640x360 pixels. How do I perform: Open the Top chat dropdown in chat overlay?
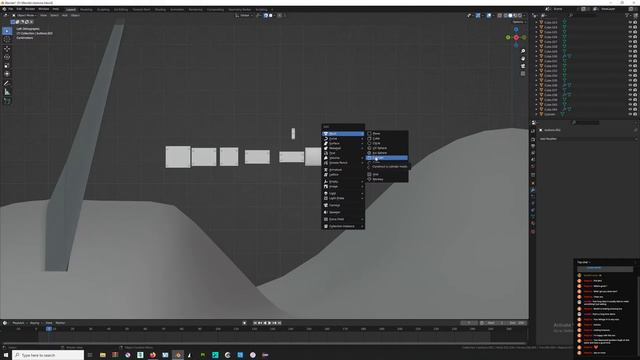pos(584,262)
